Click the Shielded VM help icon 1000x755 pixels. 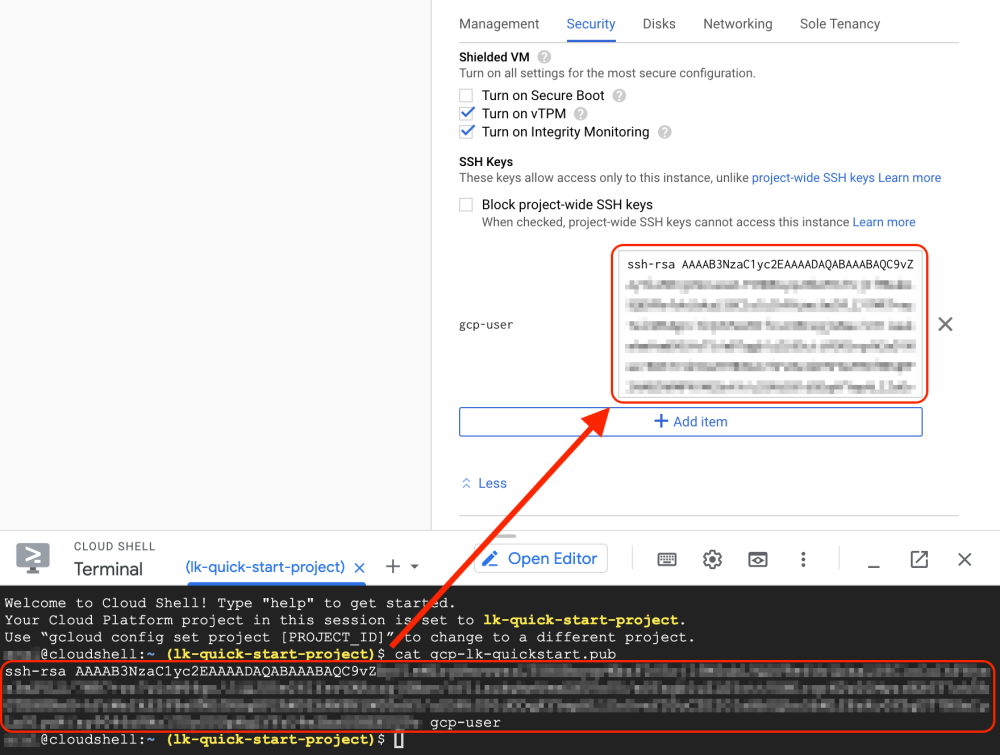tap(544, 57)
